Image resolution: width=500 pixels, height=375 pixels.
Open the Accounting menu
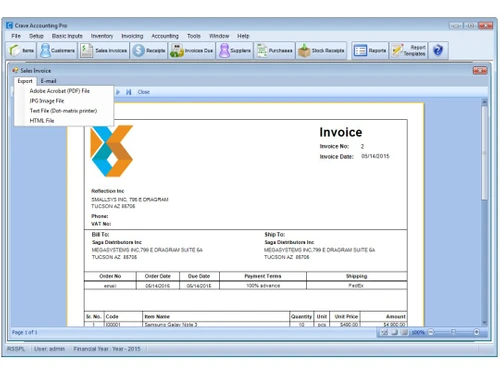[x=165, y=36]
